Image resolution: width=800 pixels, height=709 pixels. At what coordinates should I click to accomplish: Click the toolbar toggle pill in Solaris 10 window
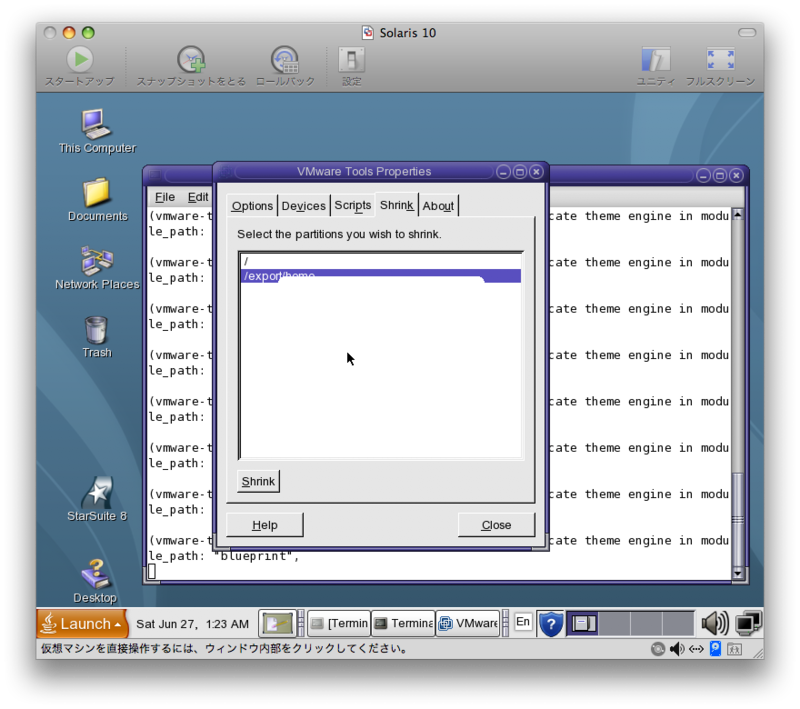(x=747, y=33)
